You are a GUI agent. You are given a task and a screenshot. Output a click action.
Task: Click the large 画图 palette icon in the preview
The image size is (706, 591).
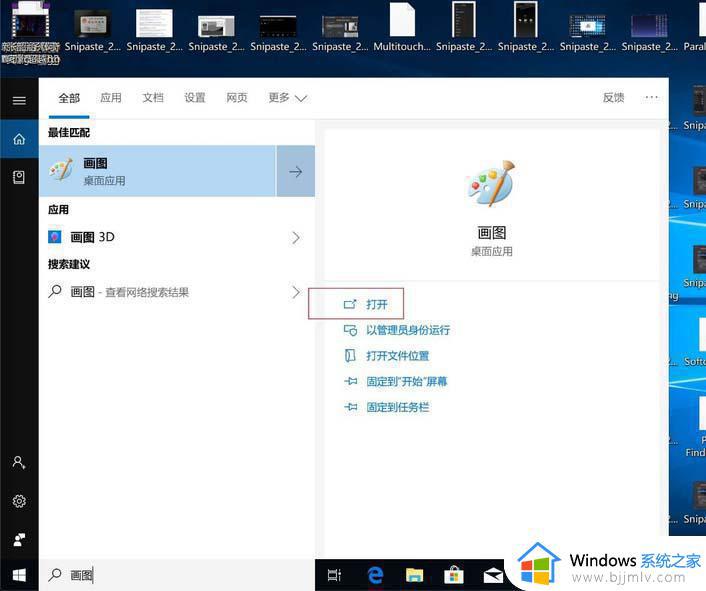tap(491, 184)
